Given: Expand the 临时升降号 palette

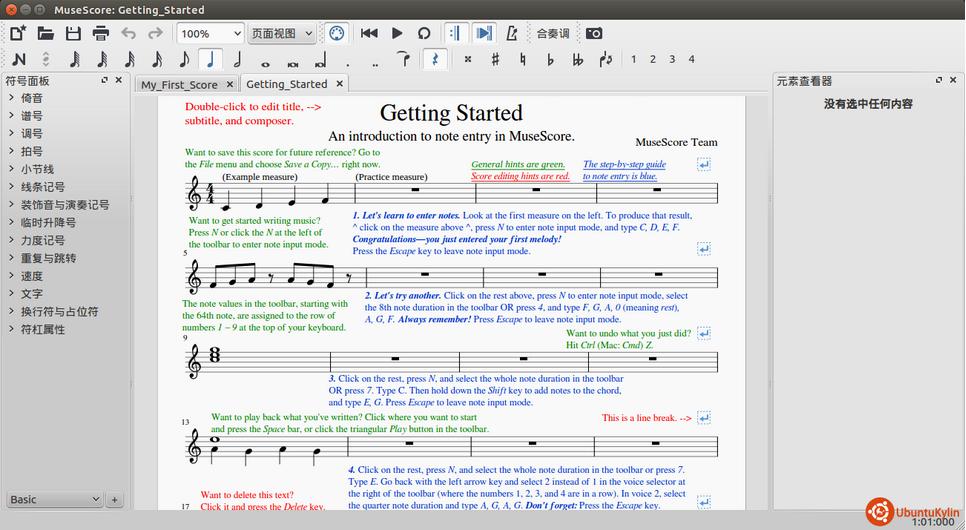Looking at the screenshot, I should (11, 222).
